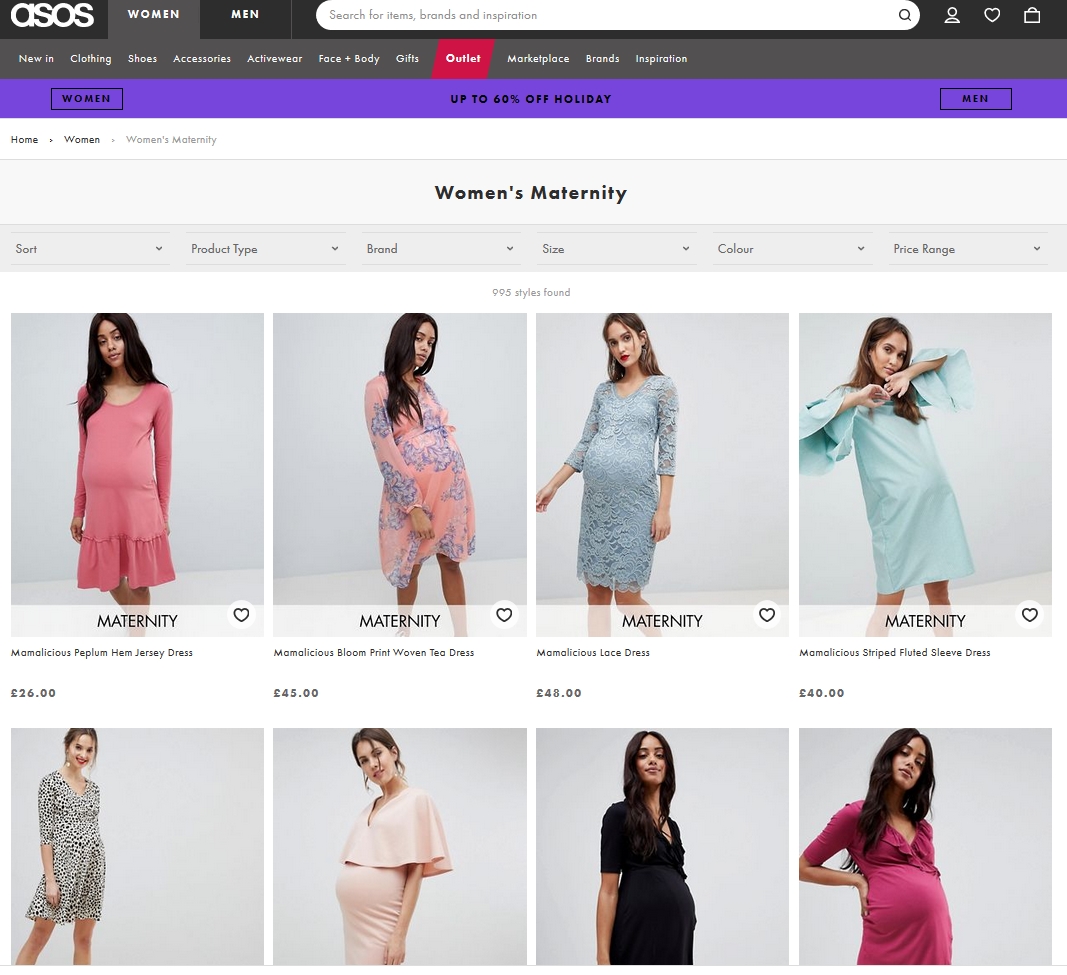Click the Women's Maternity page heading

531,193
